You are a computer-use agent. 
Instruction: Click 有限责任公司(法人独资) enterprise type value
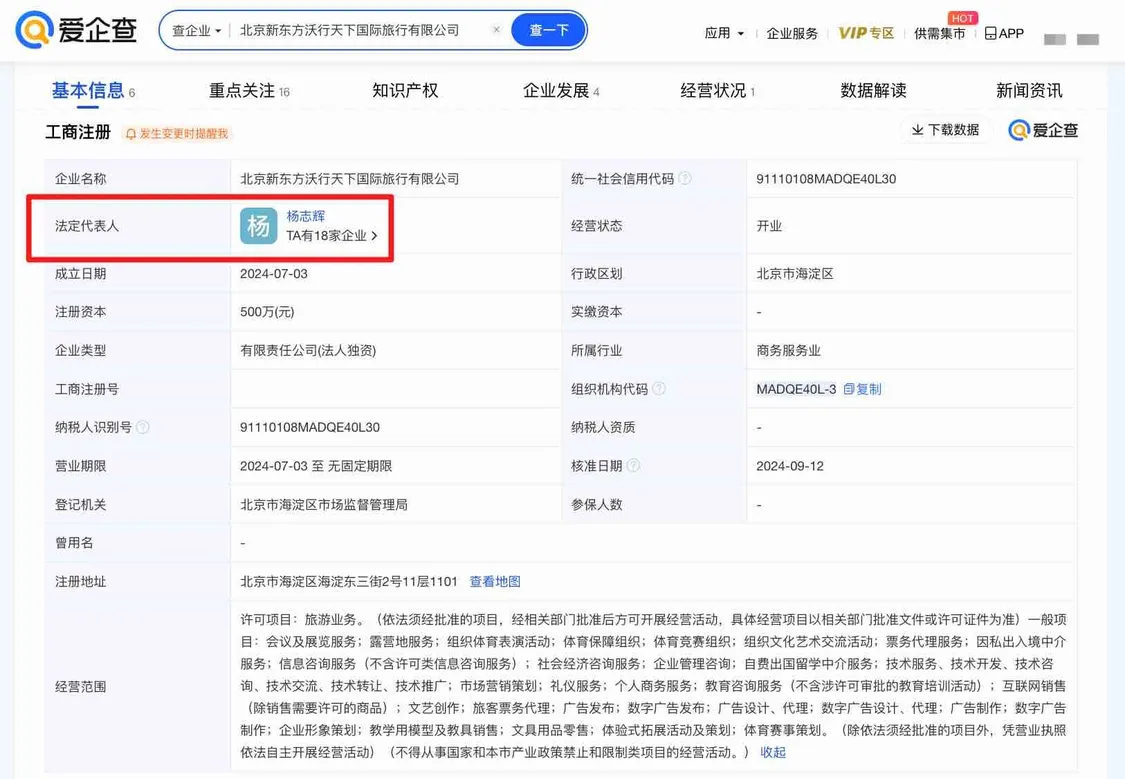tap(308, 351)
